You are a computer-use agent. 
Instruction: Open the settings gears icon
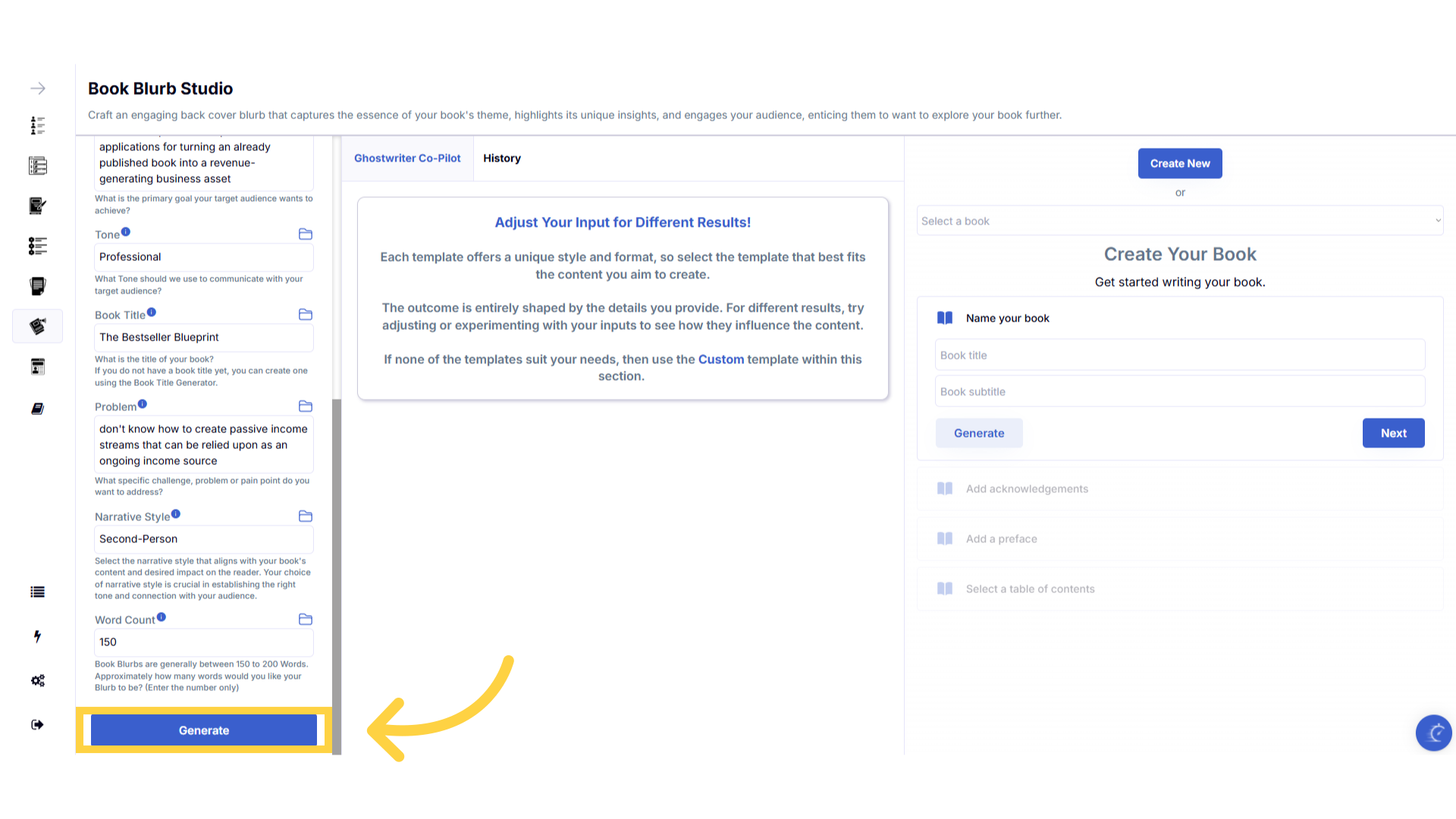(37, 680)
